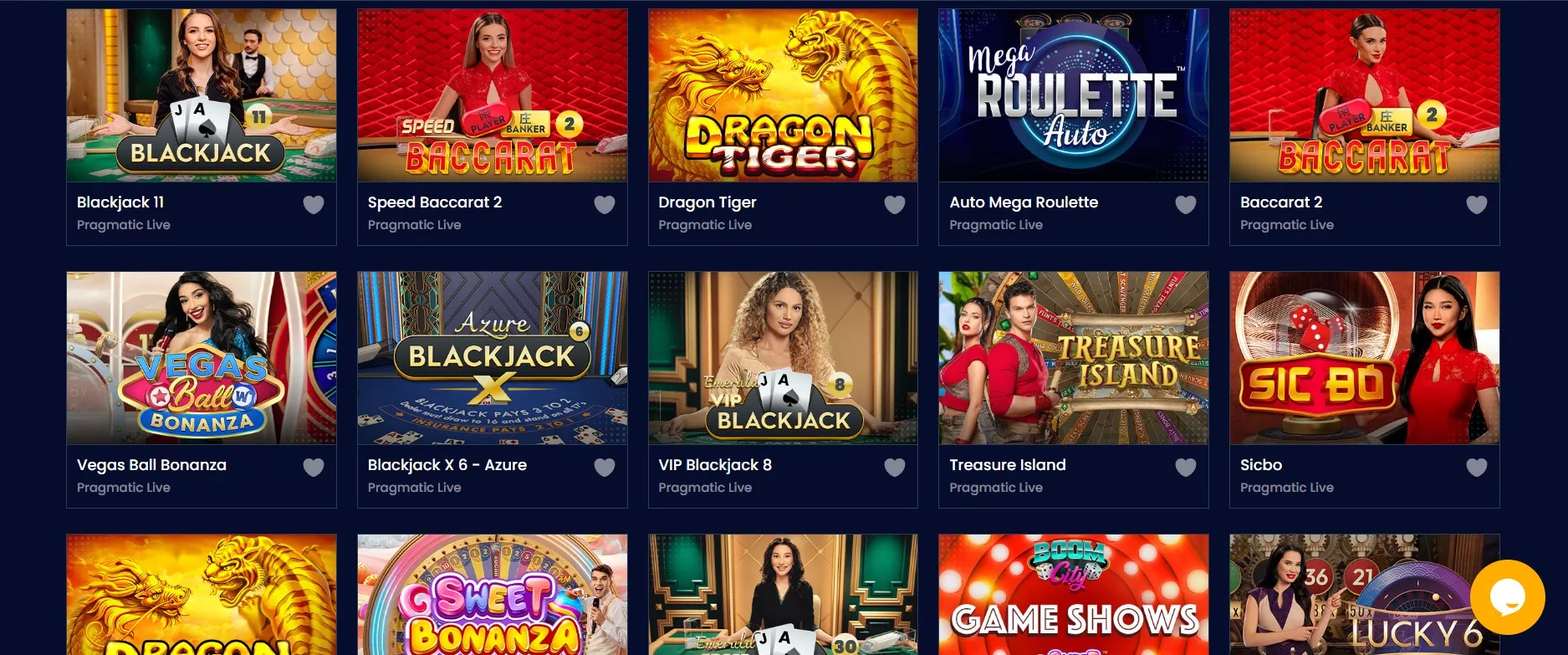Favorite Blackjack 11 with the heart icon
The image size is (1568, 655).
pos(314,204)
